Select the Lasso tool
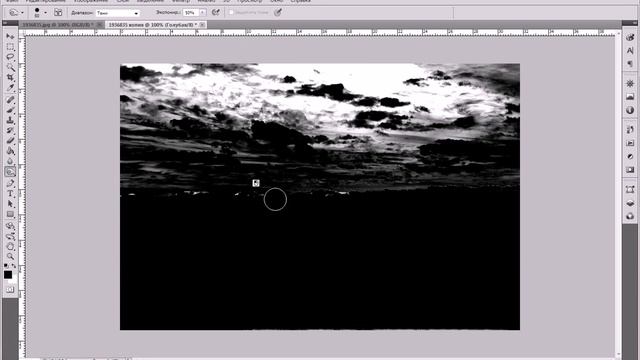 click(10, 57)
